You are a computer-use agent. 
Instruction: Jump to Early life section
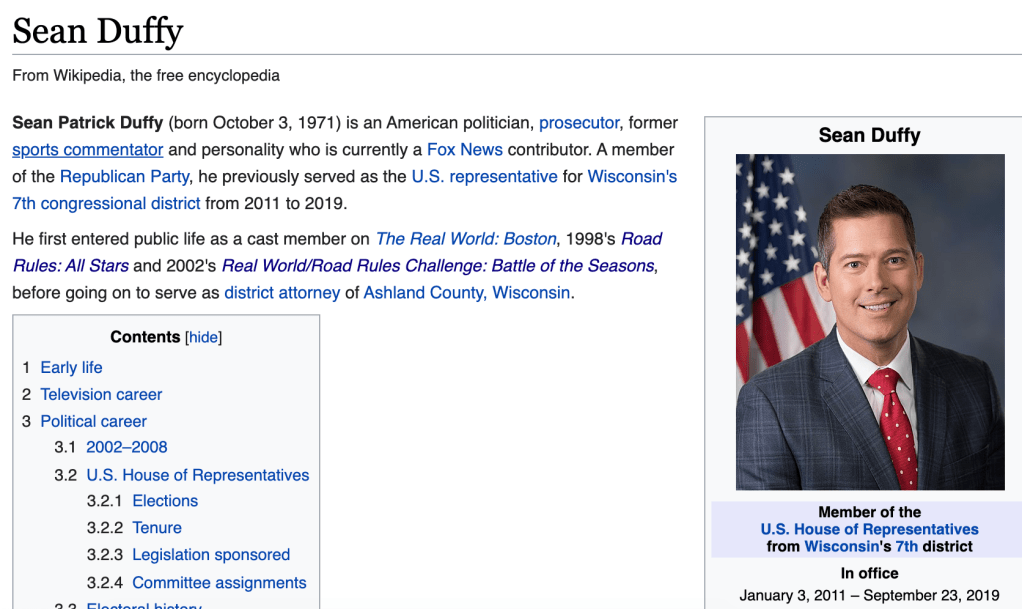pos(71,368)
